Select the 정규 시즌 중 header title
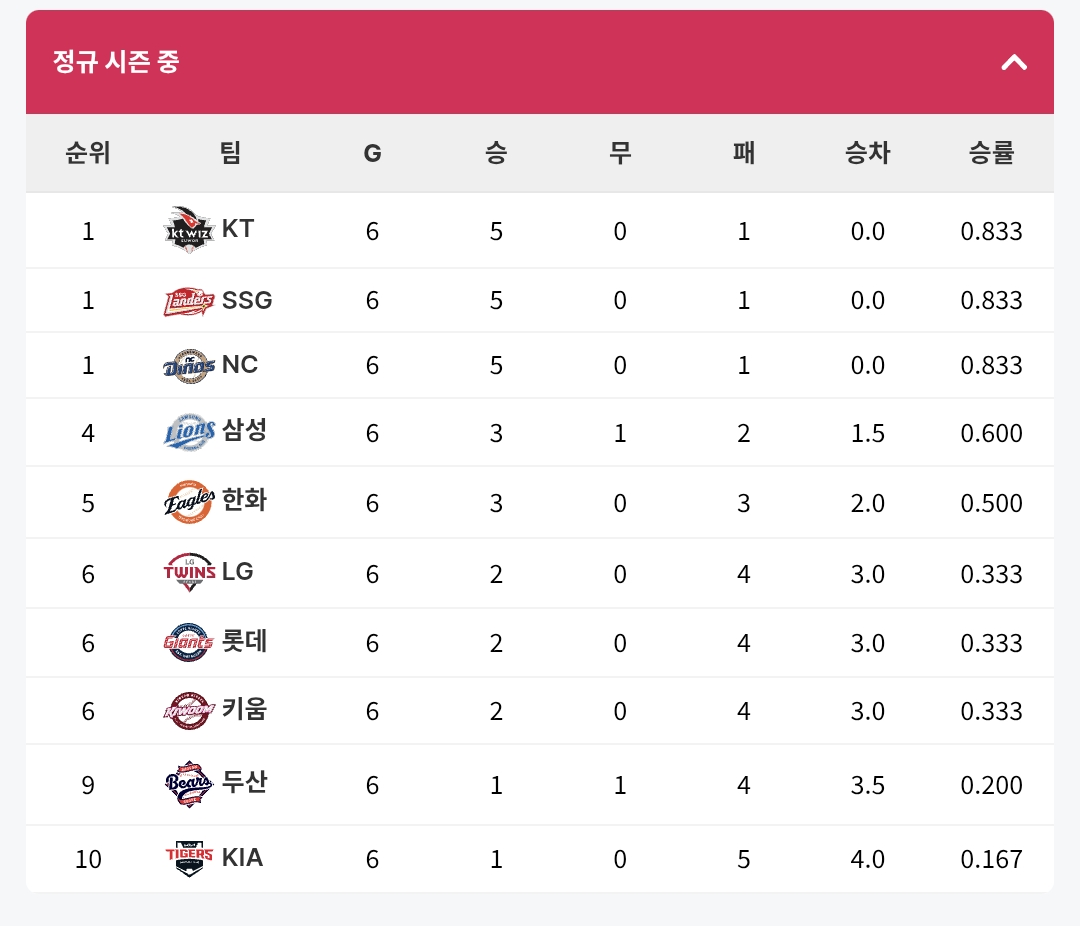 pos(116,62)
